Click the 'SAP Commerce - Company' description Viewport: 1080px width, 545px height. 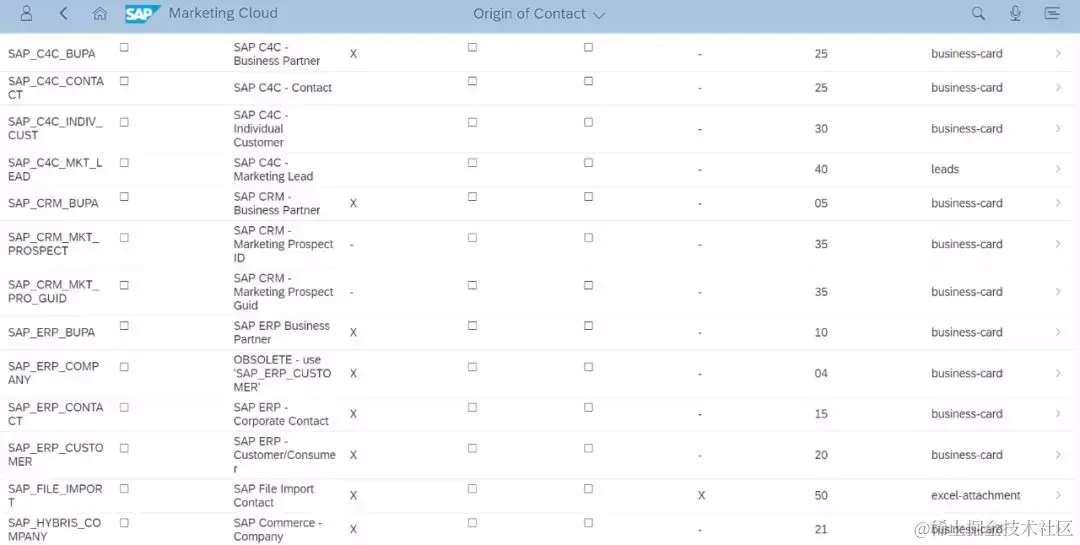click(278, 529)
